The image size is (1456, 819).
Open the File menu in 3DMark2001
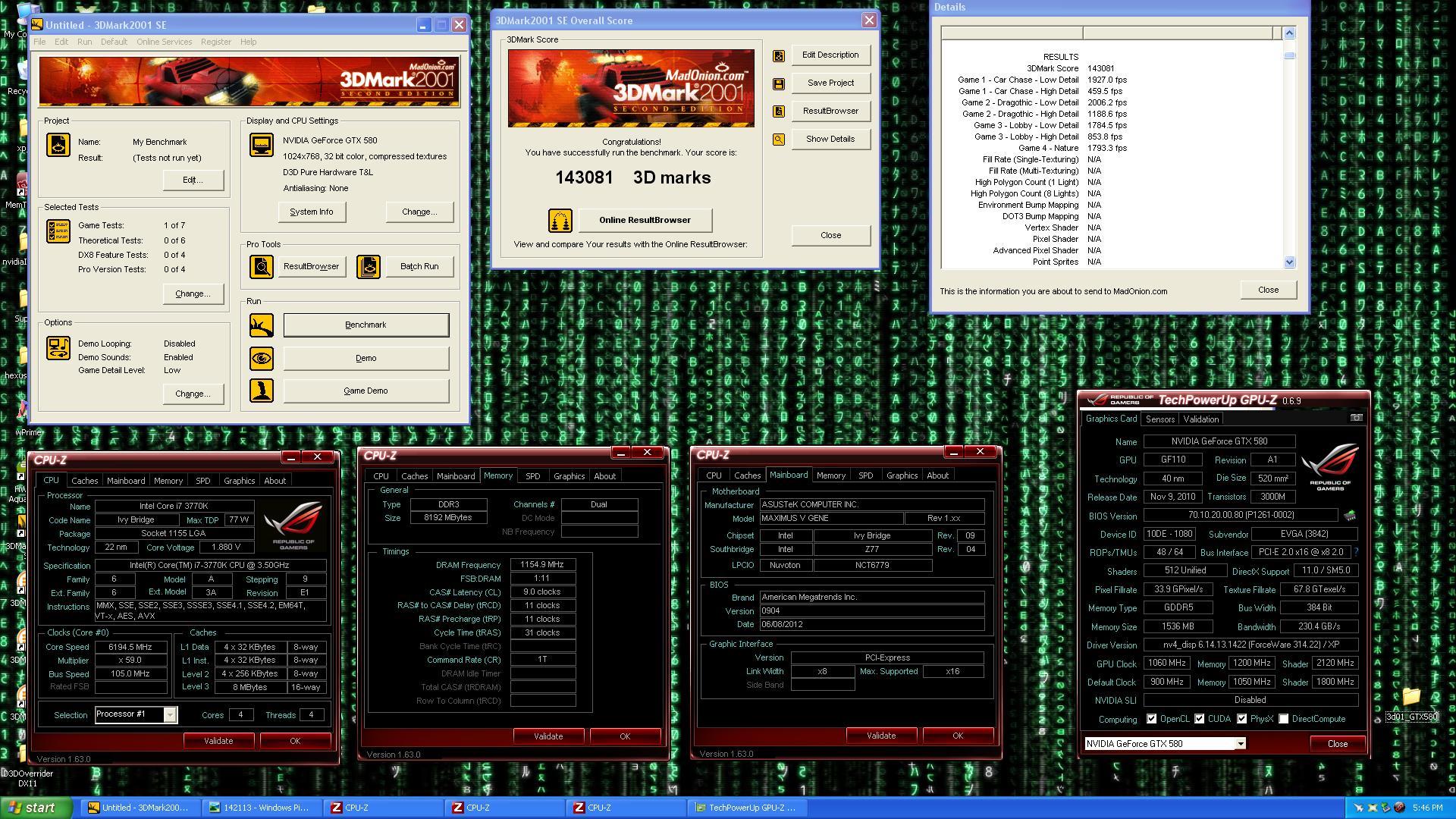click(39, 42)
